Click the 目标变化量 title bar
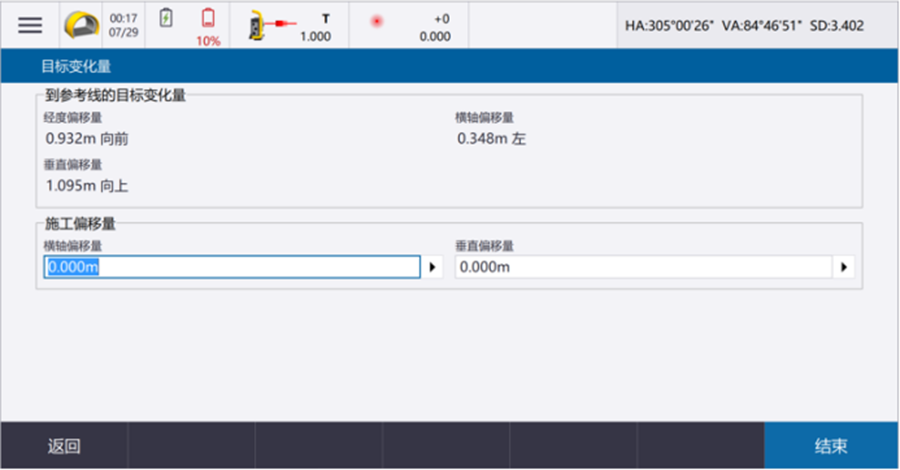 pos(449,66)
